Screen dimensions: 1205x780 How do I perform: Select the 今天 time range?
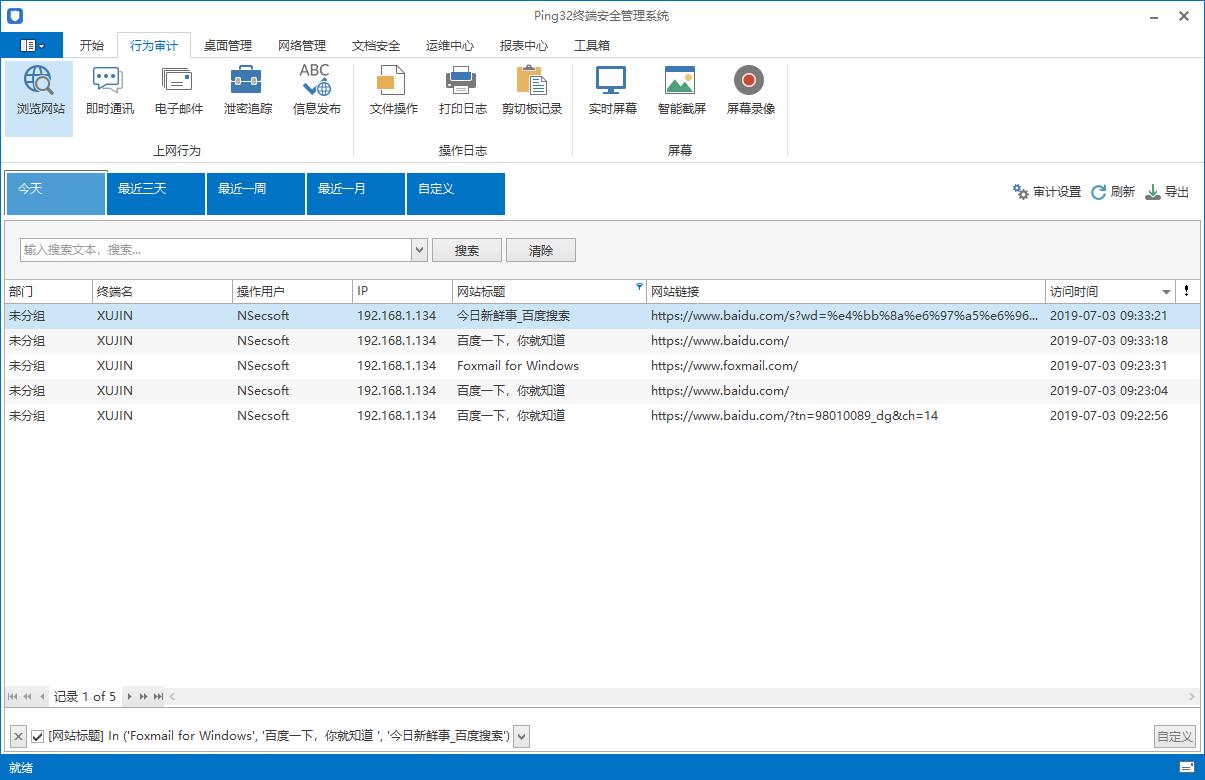point(56,193)
